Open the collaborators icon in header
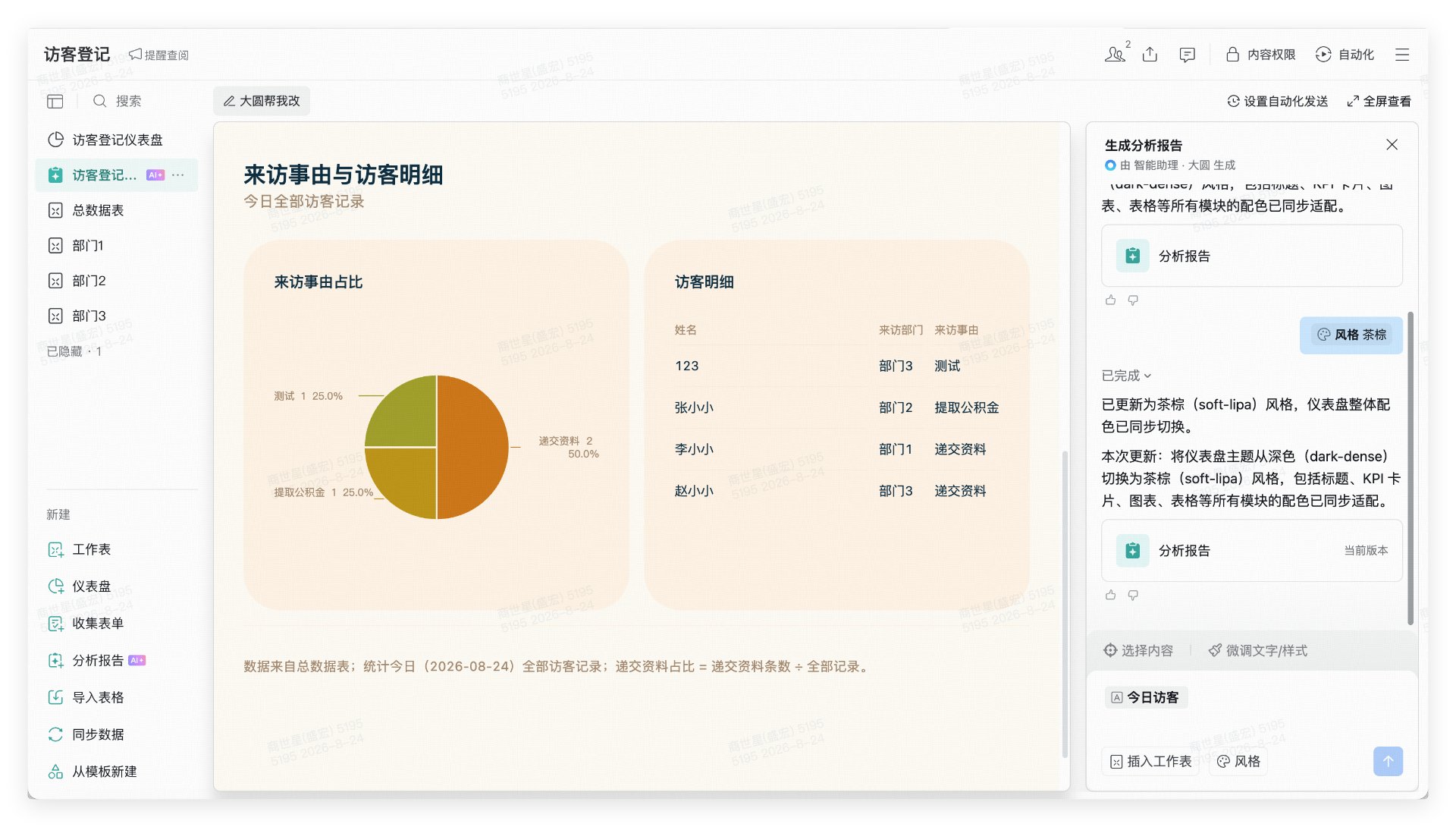1456x827 pixels. (1115, 55)
